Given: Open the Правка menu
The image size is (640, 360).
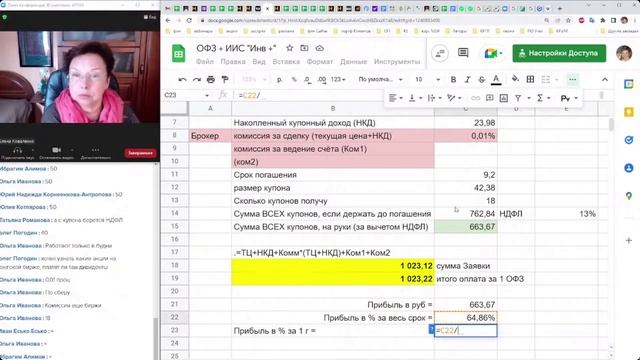Looking at the screenshot, I should click(233, 62).
